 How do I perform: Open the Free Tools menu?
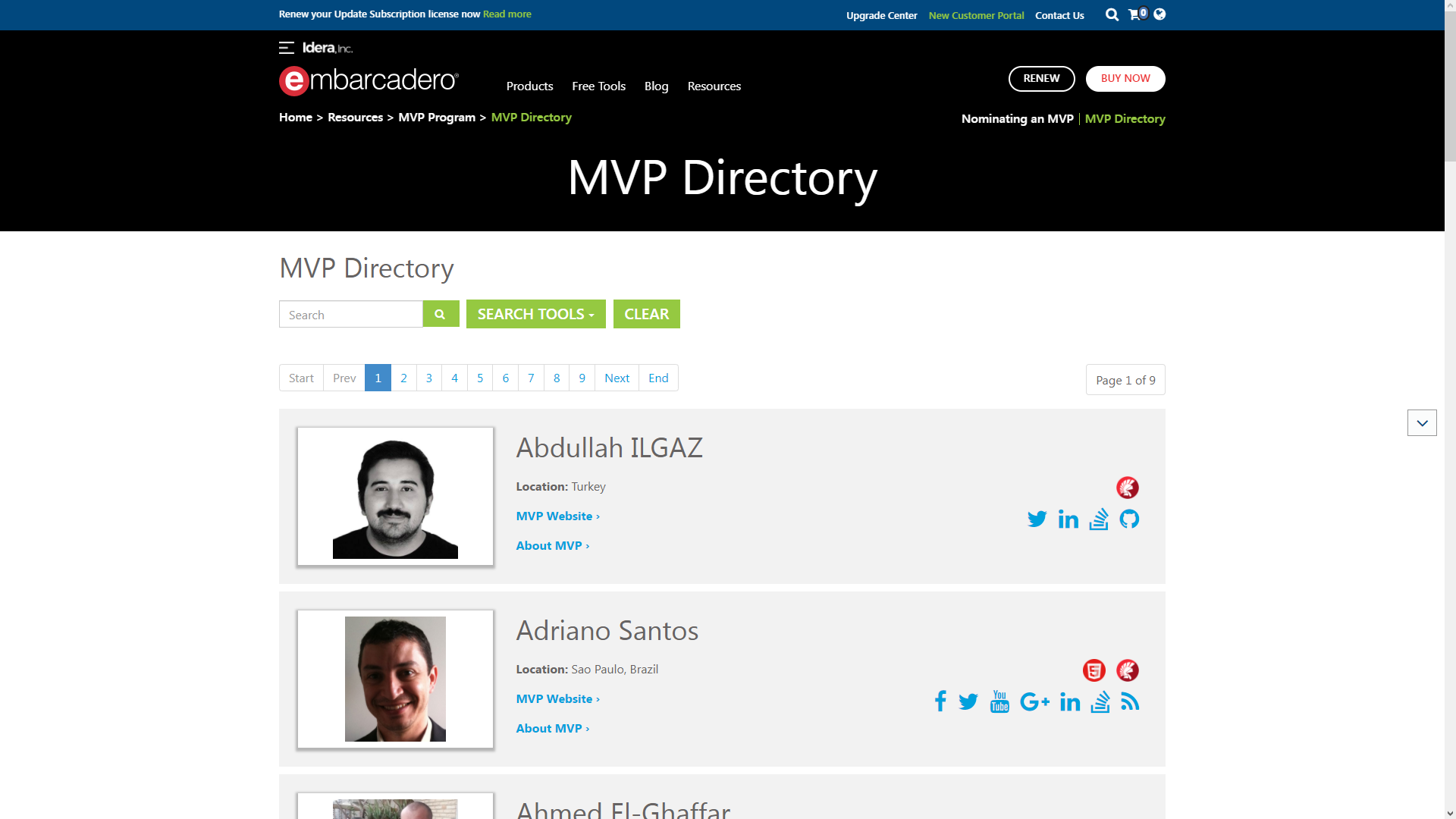[598, 86]
